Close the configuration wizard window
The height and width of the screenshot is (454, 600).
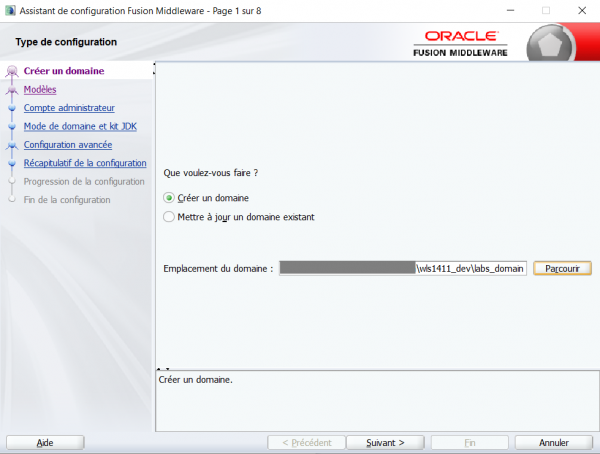point(582,10)
